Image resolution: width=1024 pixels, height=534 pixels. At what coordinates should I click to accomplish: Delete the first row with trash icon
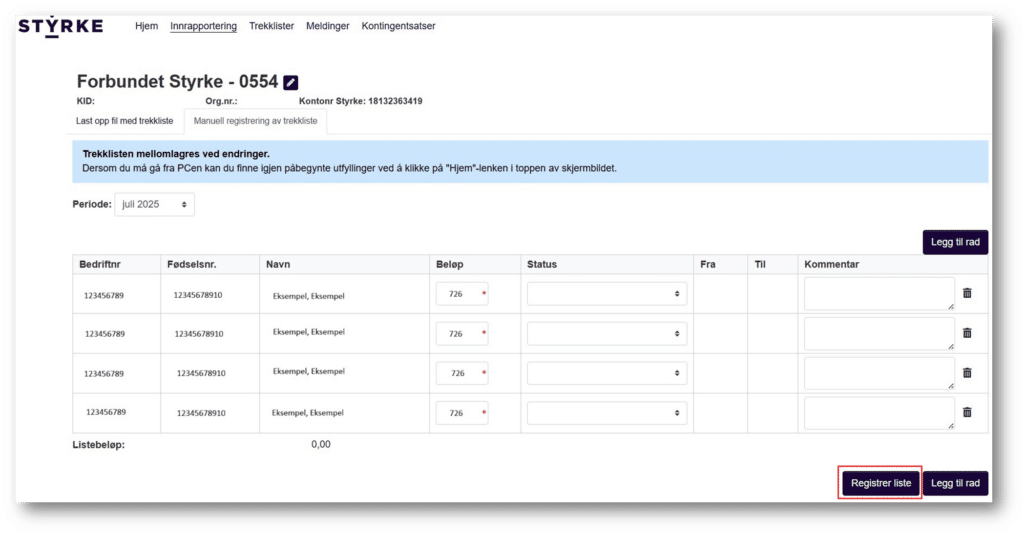[x=967, y=293]
